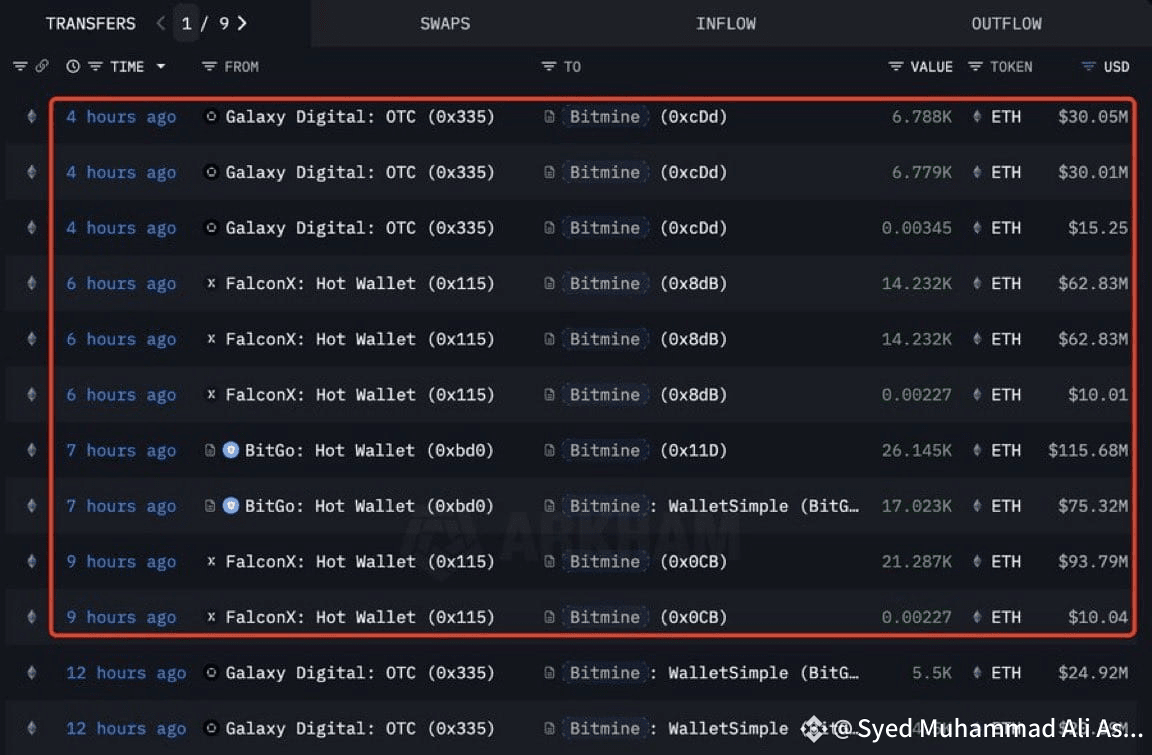Filter by the TO column
1152x755 pixels.
(x=548, y=66)
